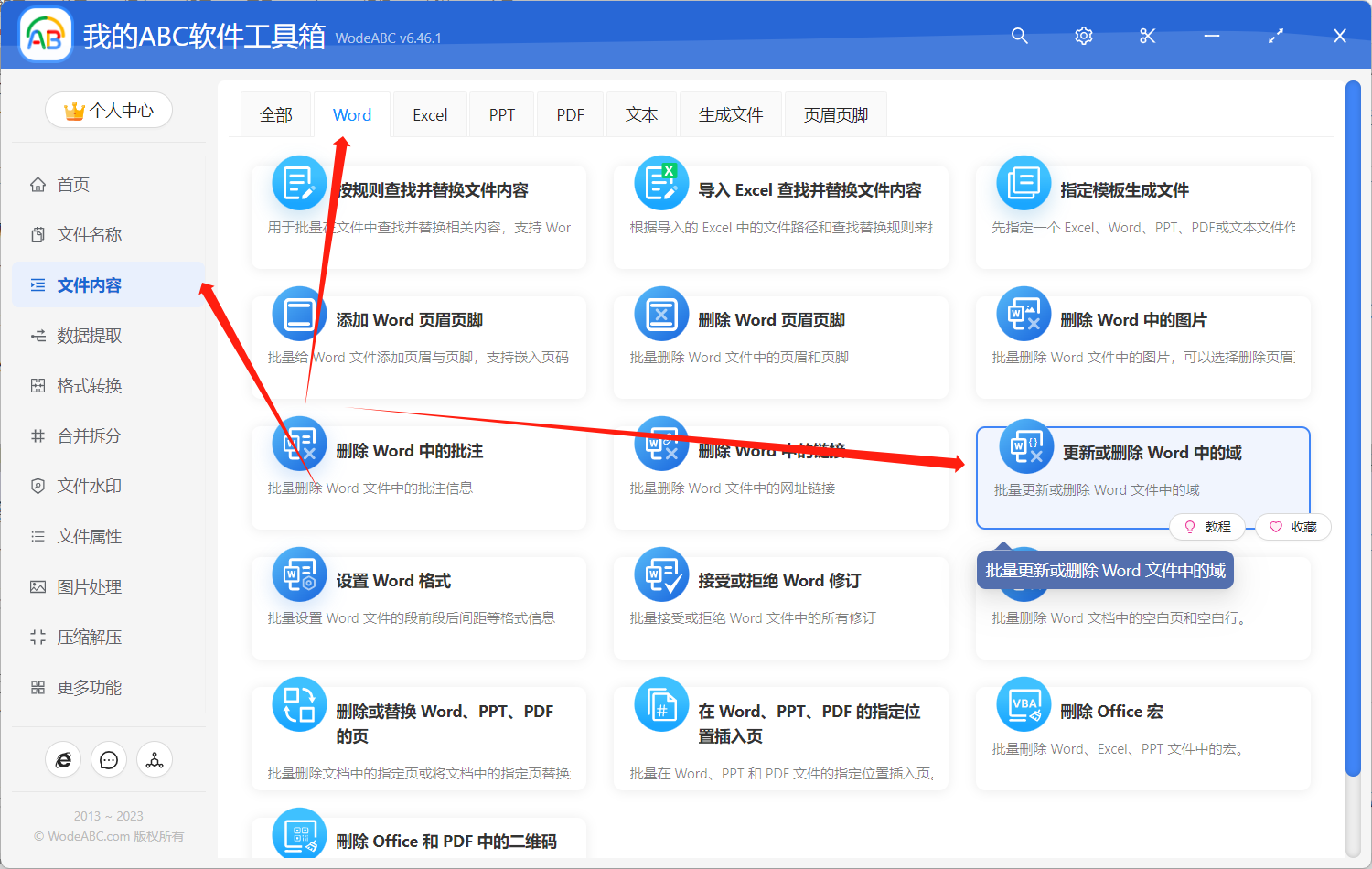
Task: Launch 删除 Word 中的图片 tool
Action: pyautogui.click(x=1142, y=348)
